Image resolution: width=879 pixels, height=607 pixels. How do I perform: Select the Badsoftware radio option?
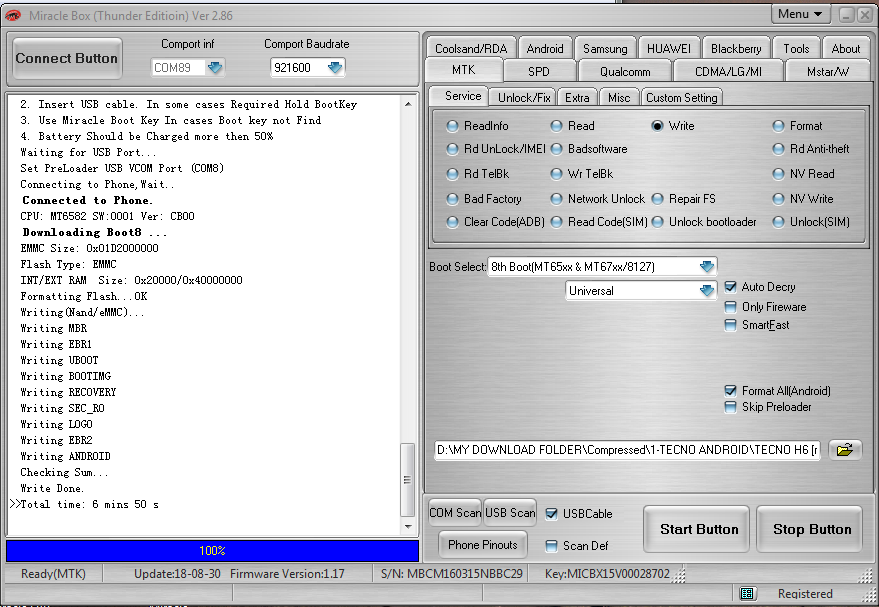pos(556,149)
